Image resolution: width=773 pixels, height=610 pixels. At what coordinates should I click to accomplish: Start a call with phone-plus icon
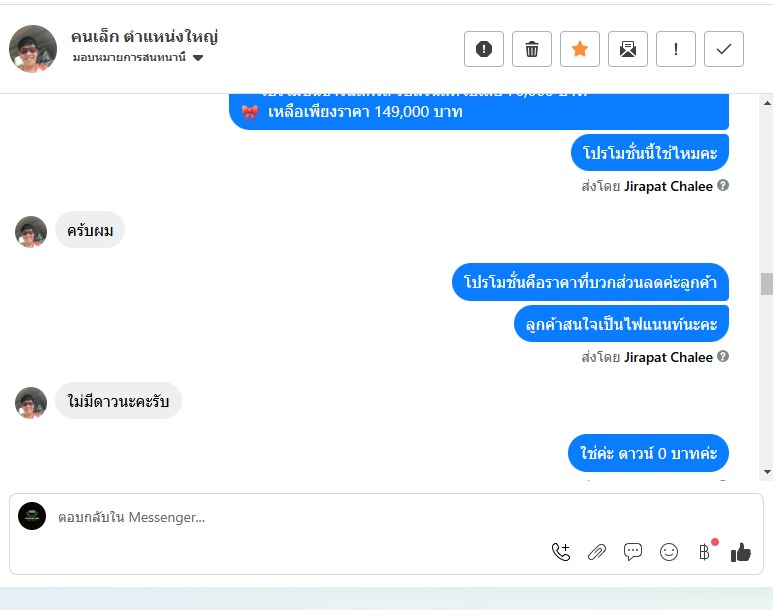561,552
